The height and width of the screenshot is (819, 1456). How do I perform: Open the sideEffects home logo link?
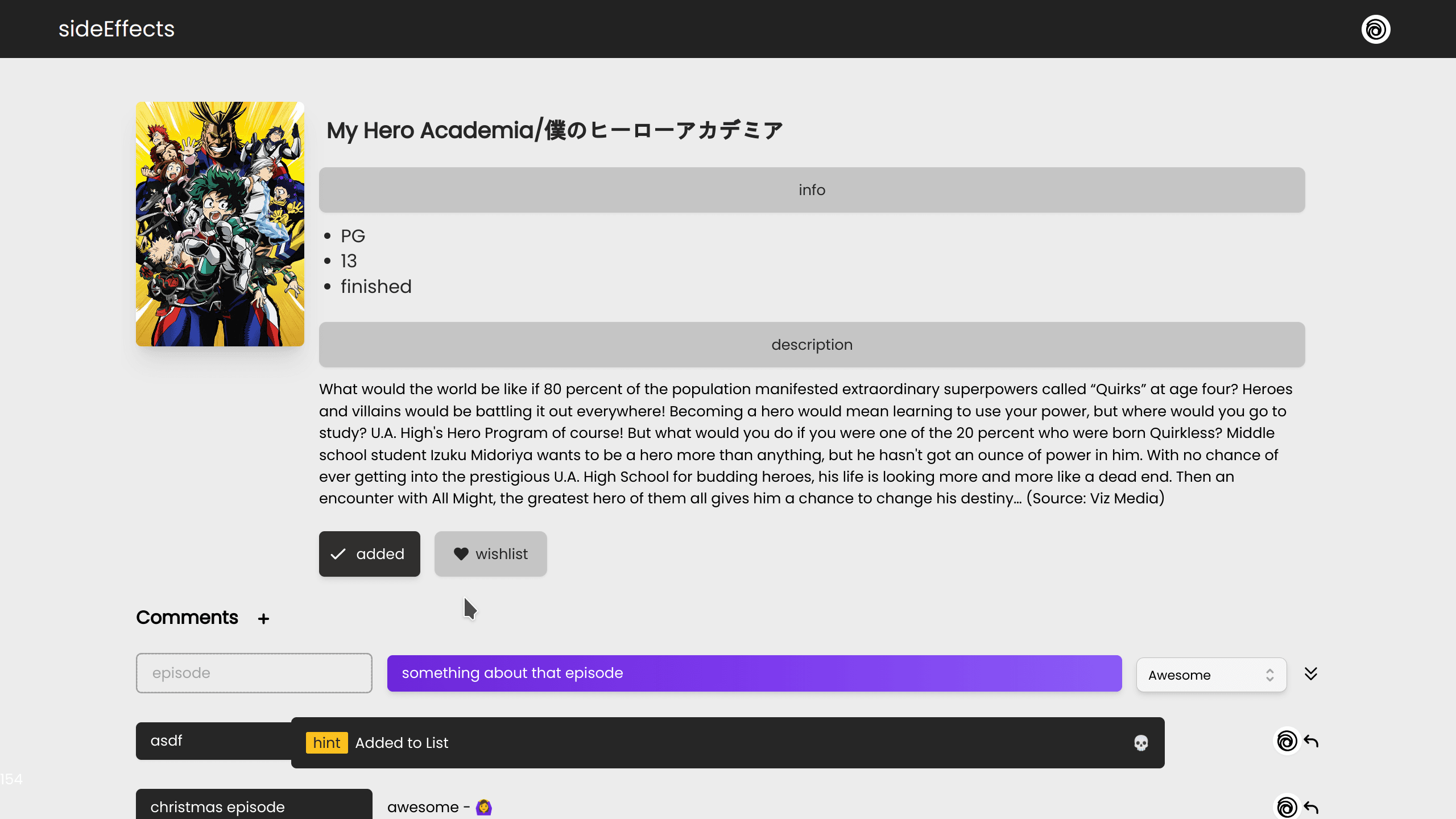click(x=117, y=29)
